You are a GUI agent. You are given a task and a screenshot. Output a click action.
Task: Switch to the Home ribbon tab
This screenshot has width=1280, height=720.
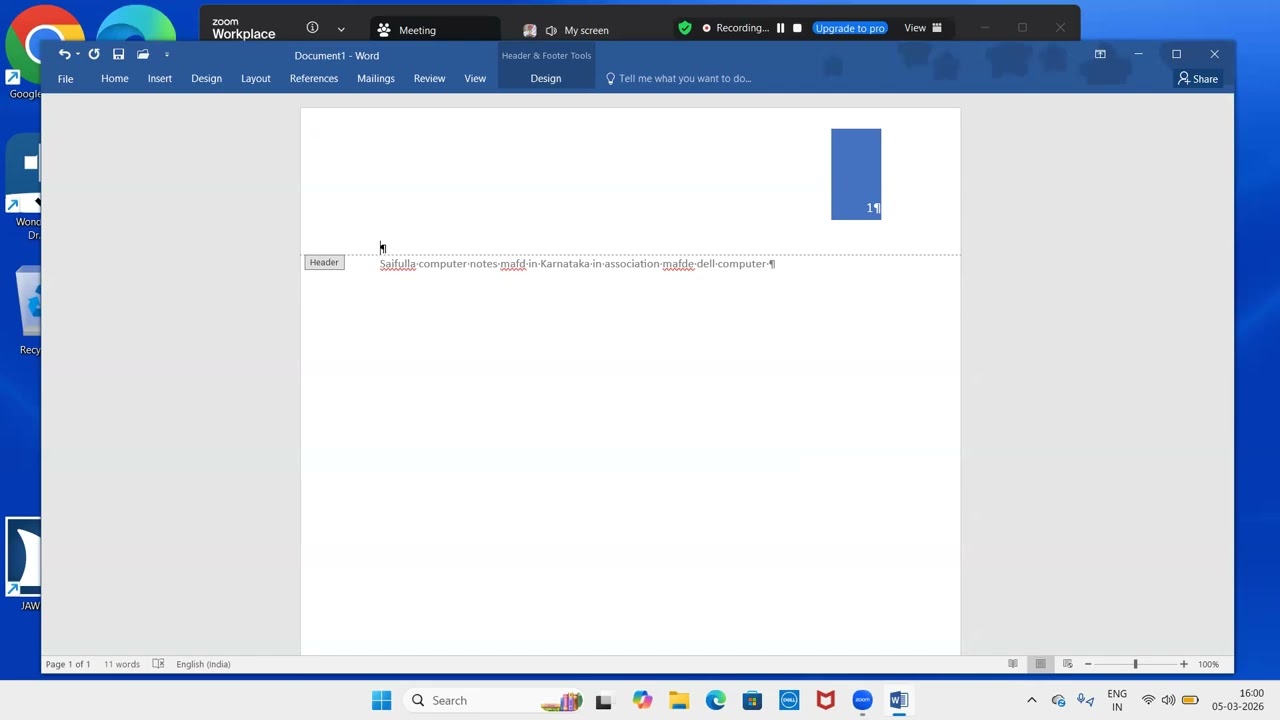115,78
